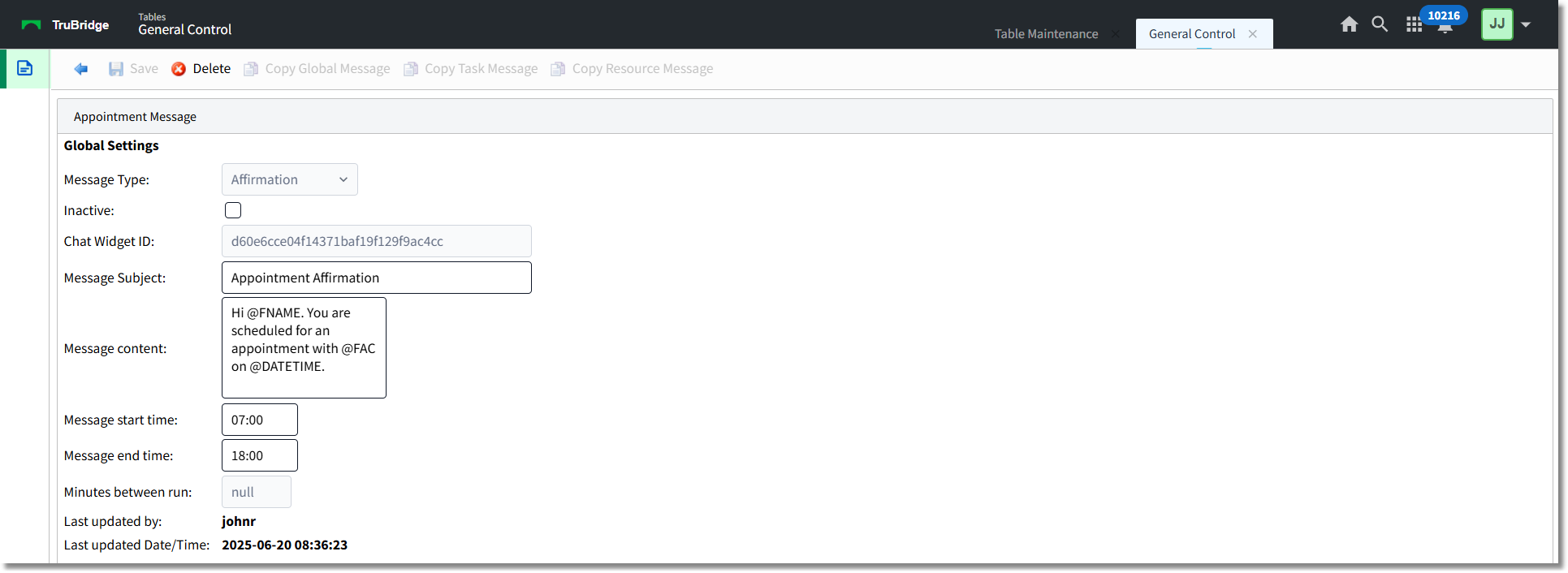Image resolution: width=1568 pixels, height=573 pixels.
Task: Expand the Message Type dropdown
Action: coord(289,179)
